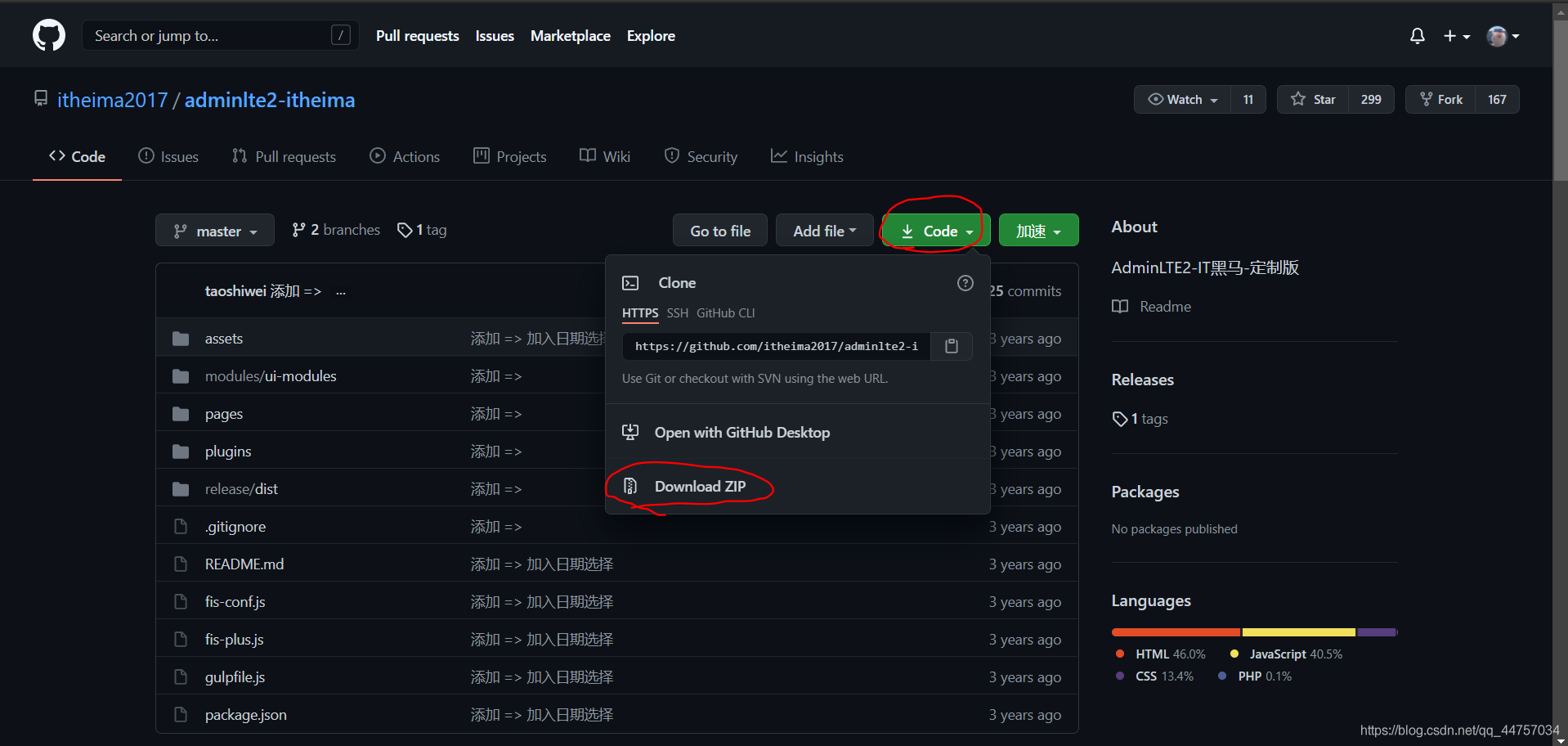Open the Actions tab
1568x746 pixels.
pos(405,156)
